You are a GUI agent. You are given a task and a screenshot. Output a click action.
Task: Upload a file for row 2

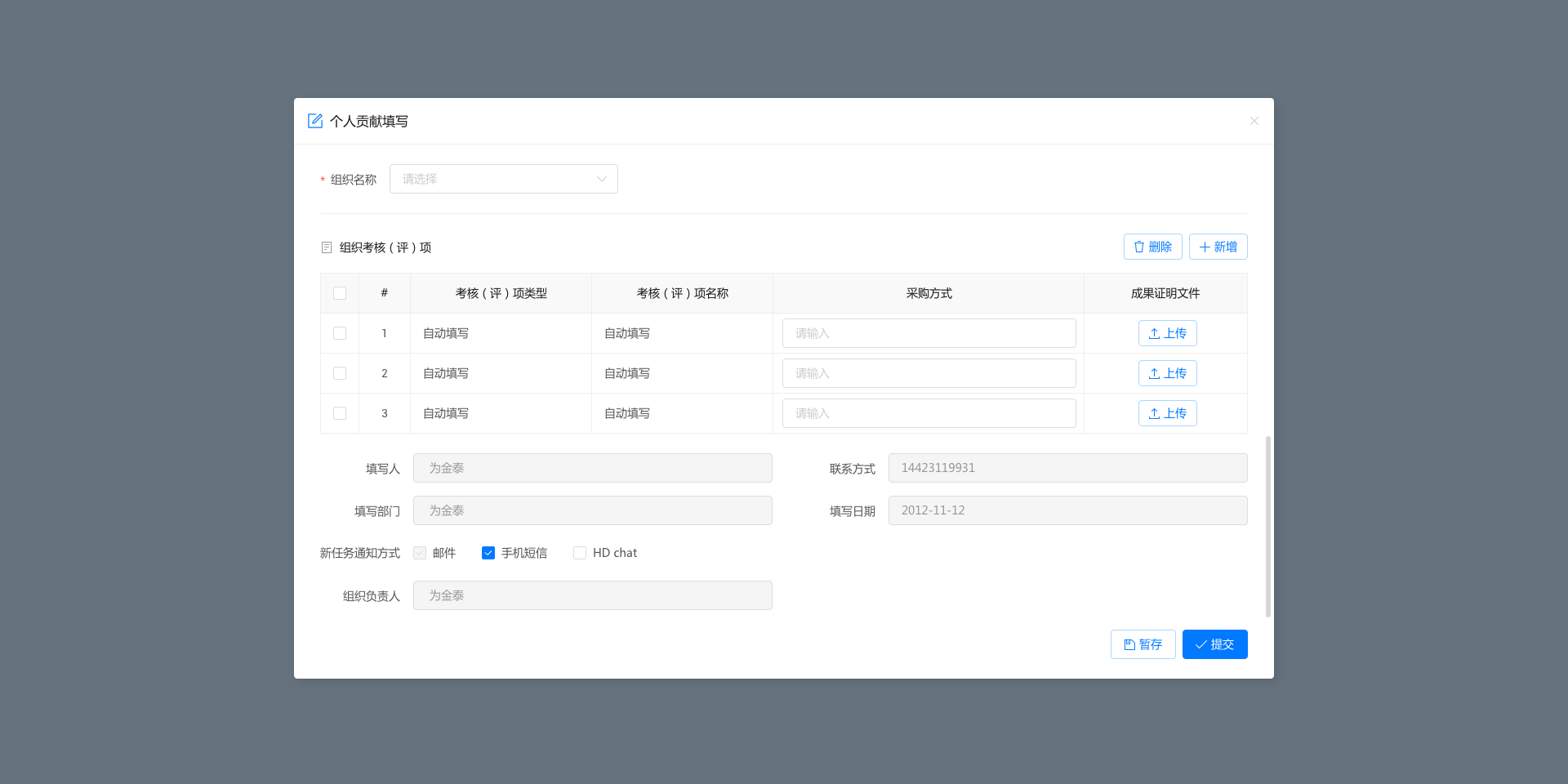pyautogui.click(x=1168, y=373)
